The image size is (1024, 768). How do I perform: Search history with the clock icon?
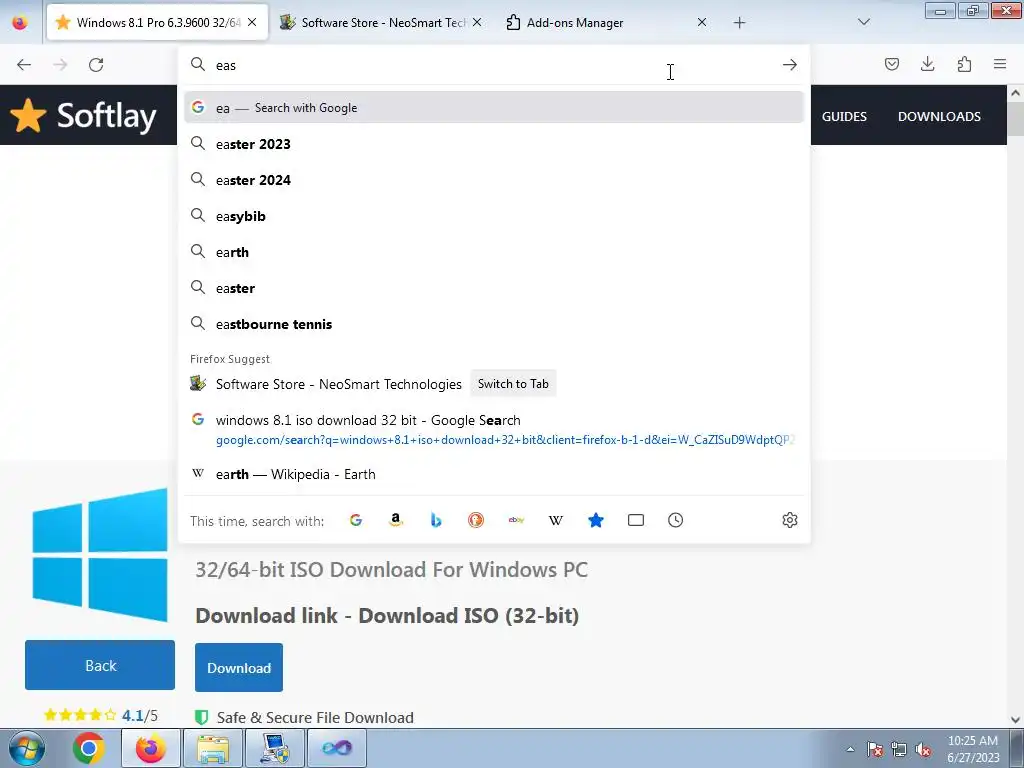click(x=675, y=520)
